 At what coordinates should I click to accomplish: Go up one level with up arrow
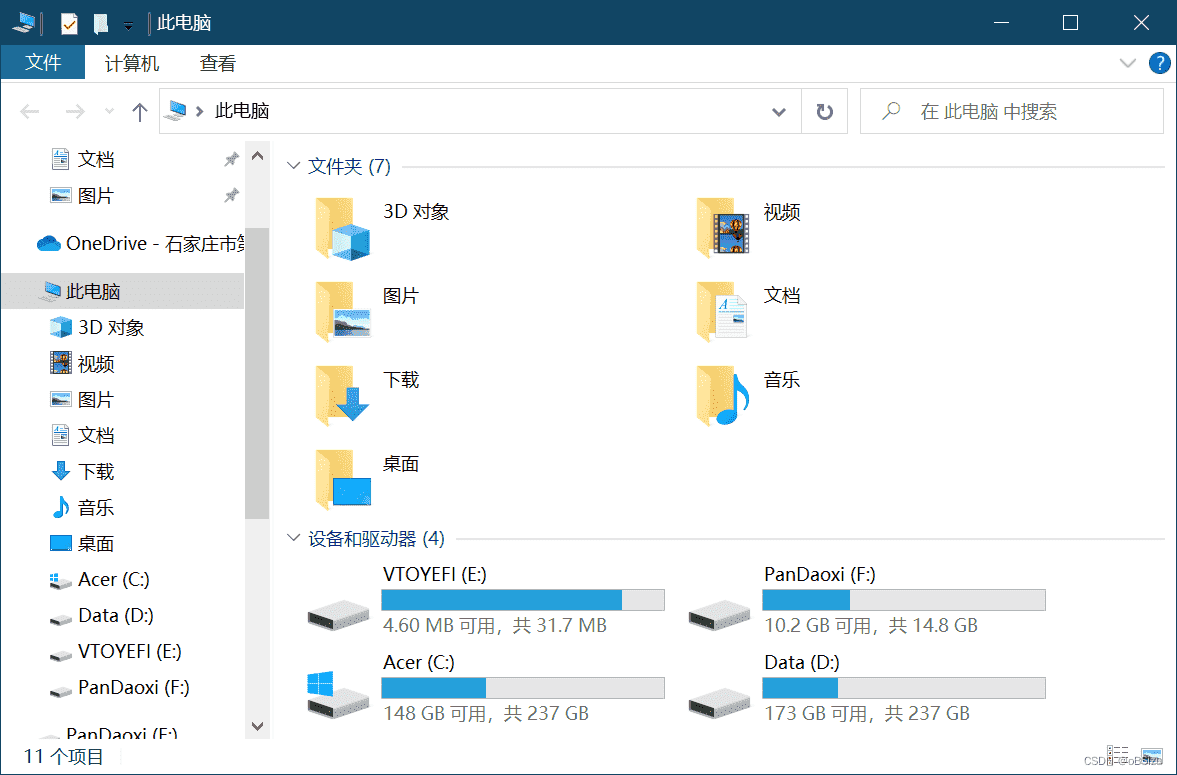click(x=140, y=112)
